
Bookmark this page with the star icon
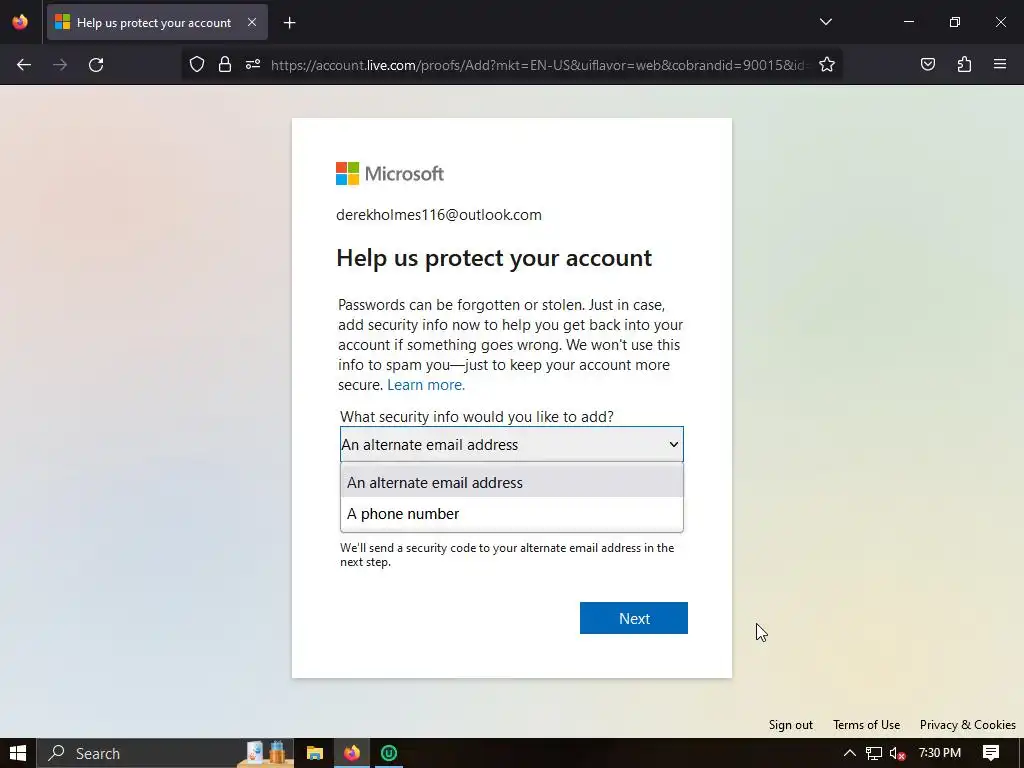pos(827,64)
